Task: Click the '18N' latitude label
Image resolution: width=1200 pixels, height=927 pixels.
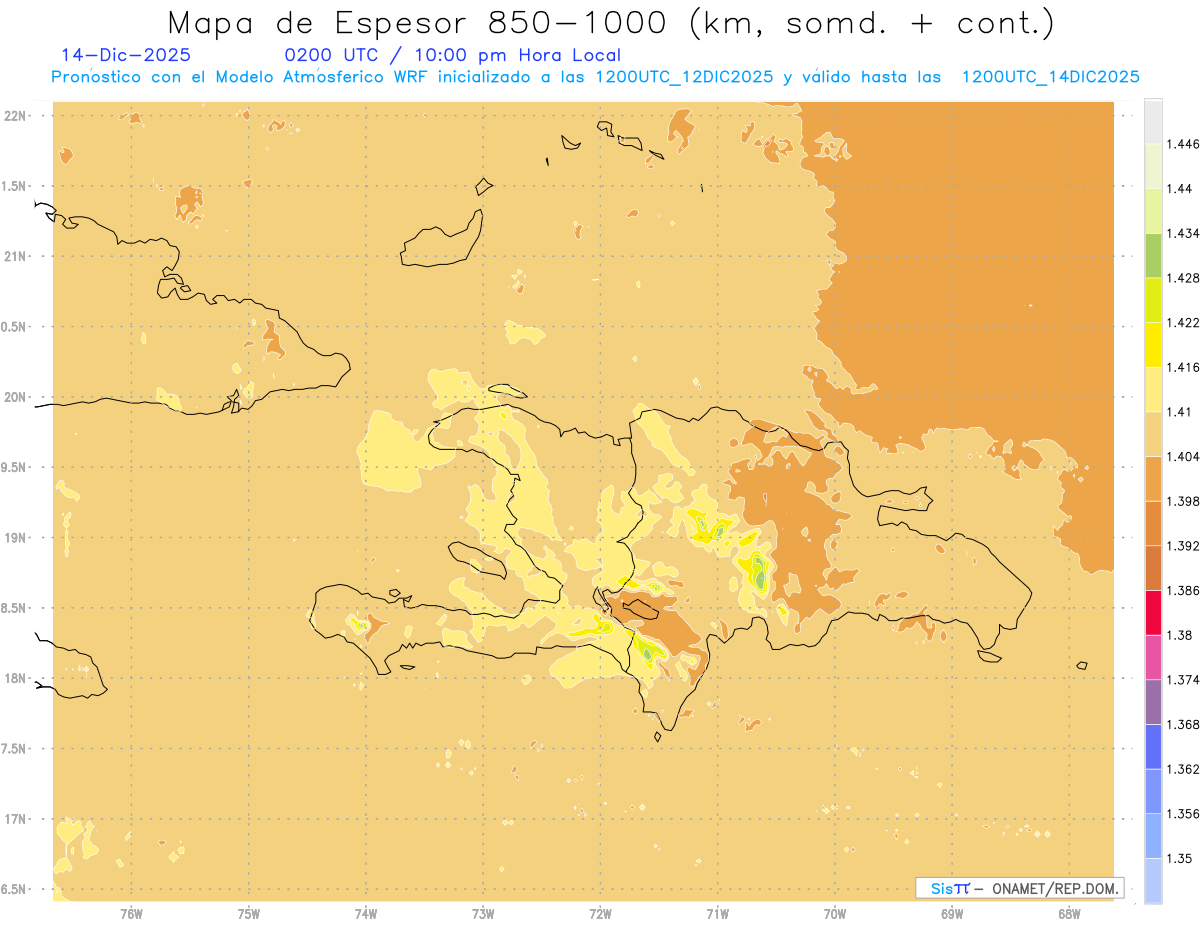Action: pyautogui.click(x=16, y=679)
